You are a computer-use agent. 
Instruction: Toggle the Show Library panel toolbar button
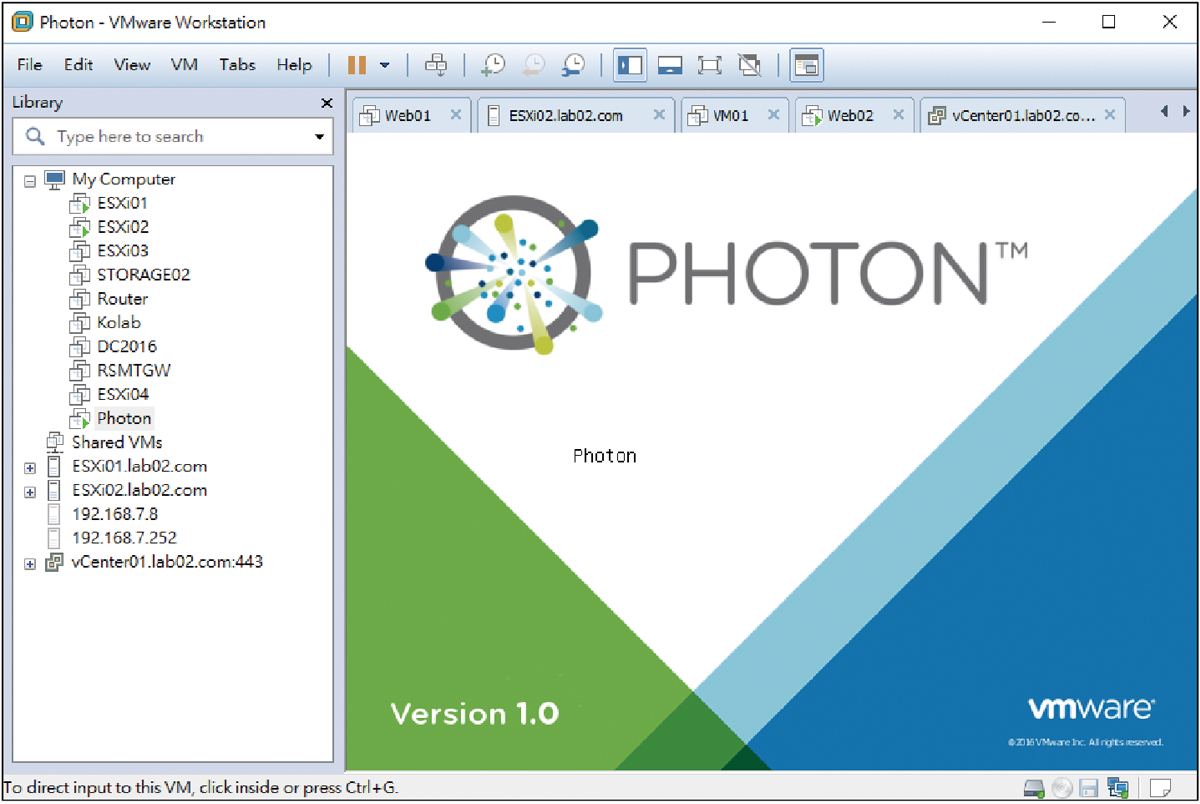pyautogui.click(x=630, y=65)
